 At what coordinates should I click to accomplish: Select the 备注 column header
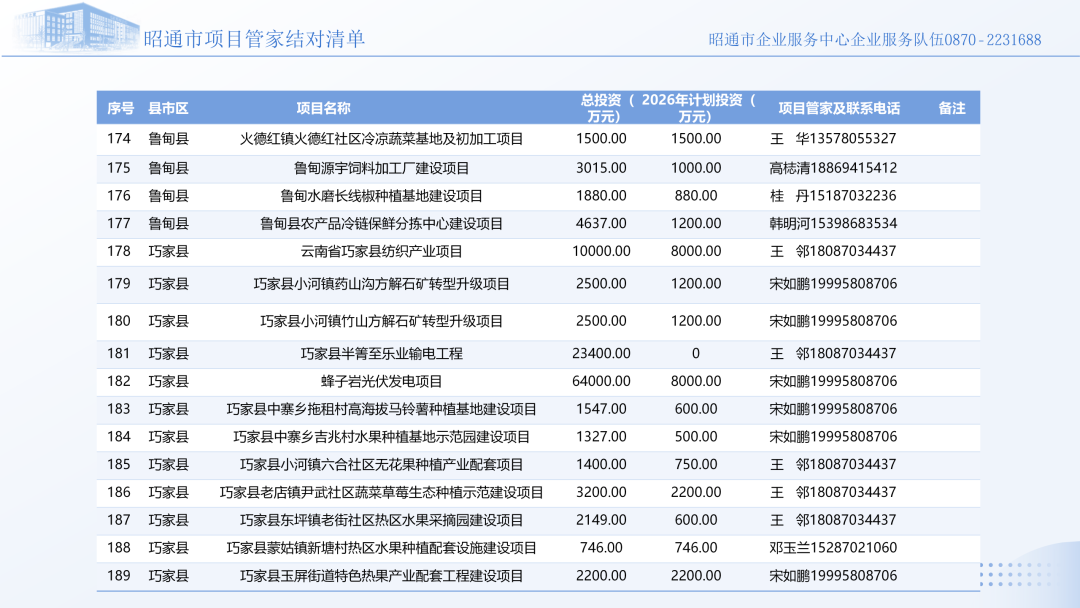click(x=952, y=108)
